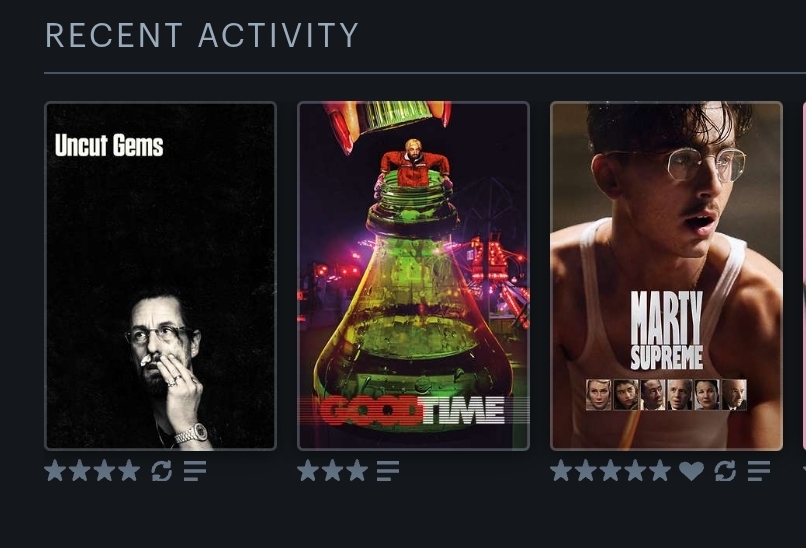Click the fifth star under Marty Supreme

coord(660,470)
